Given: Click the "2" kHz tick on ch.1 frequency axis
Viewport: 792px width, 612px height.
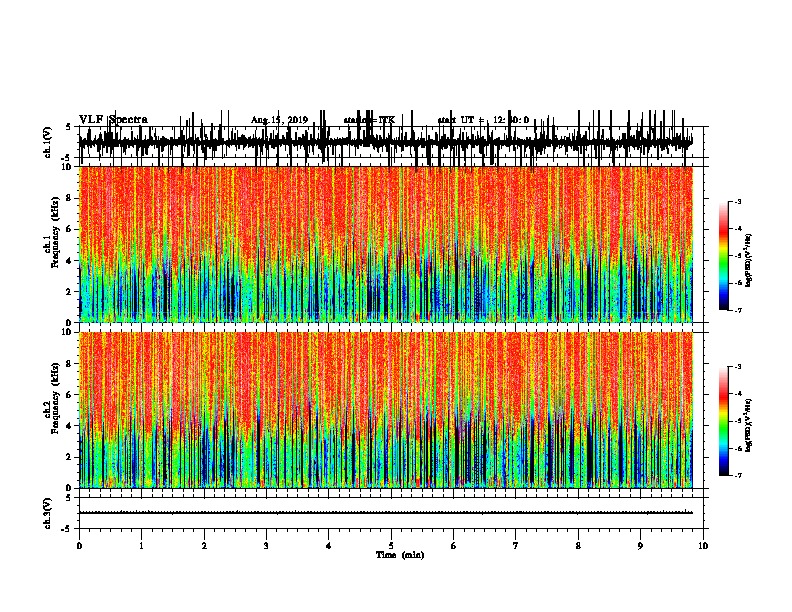Looking at the screenshot, I should pos(69,291).
